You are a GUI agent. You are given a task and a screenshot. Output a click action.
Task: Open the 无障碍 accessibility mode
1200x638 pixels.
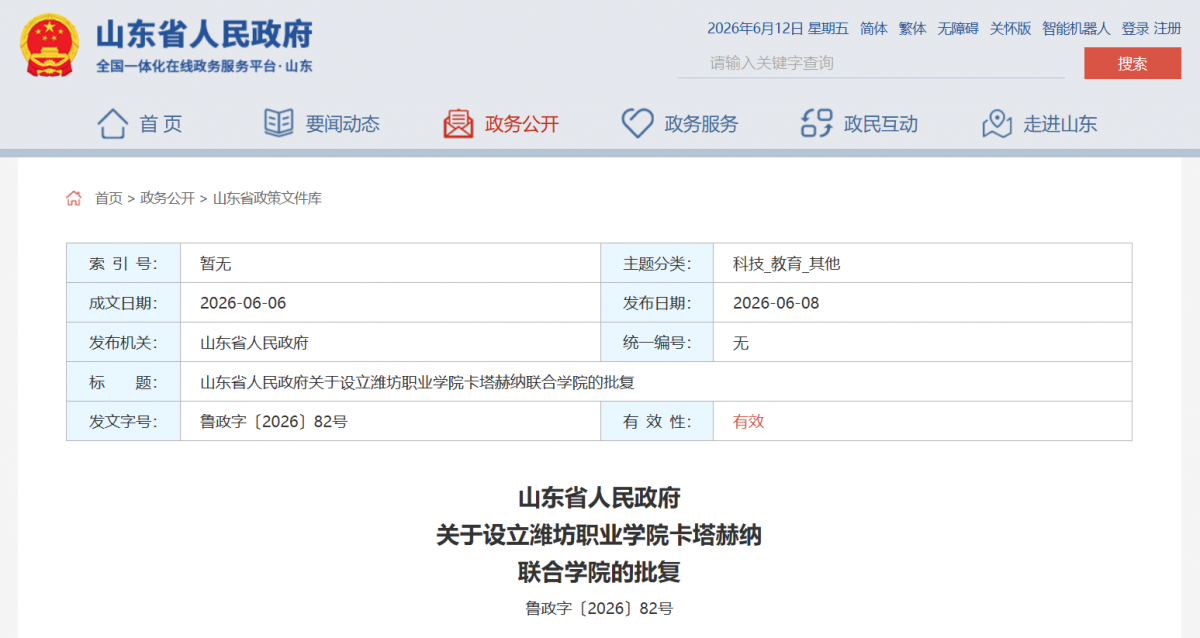coord(958,28)
